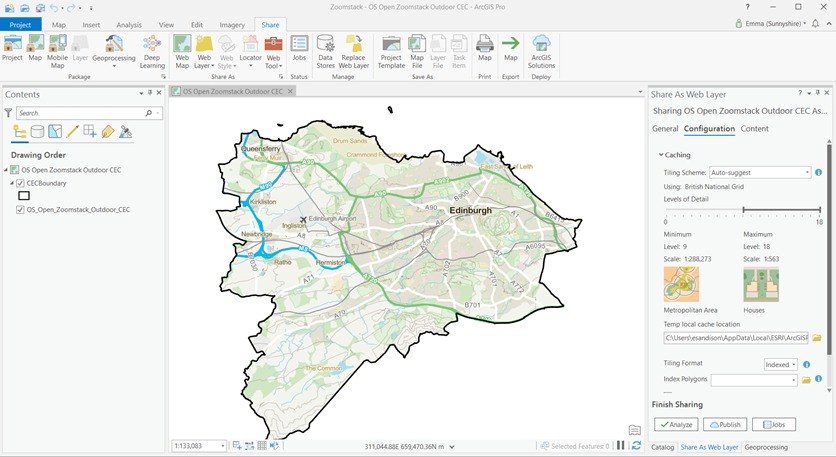This screenshot has width=836, height=457.
Task: Click the Publish button
Action: pos(725,424)
